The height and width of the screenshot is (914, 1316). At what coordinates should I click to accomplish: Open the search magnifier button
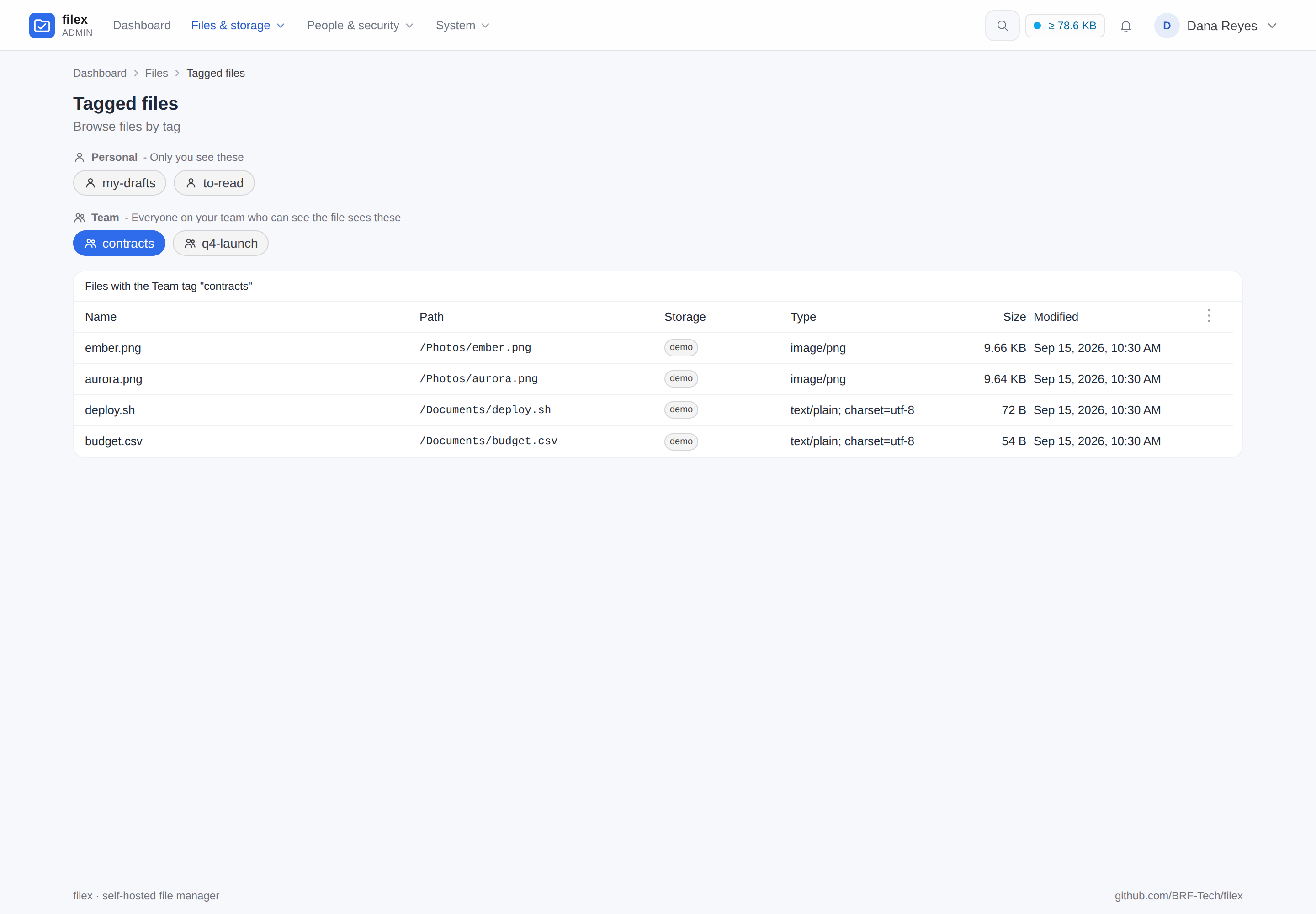pos(1002,26)
